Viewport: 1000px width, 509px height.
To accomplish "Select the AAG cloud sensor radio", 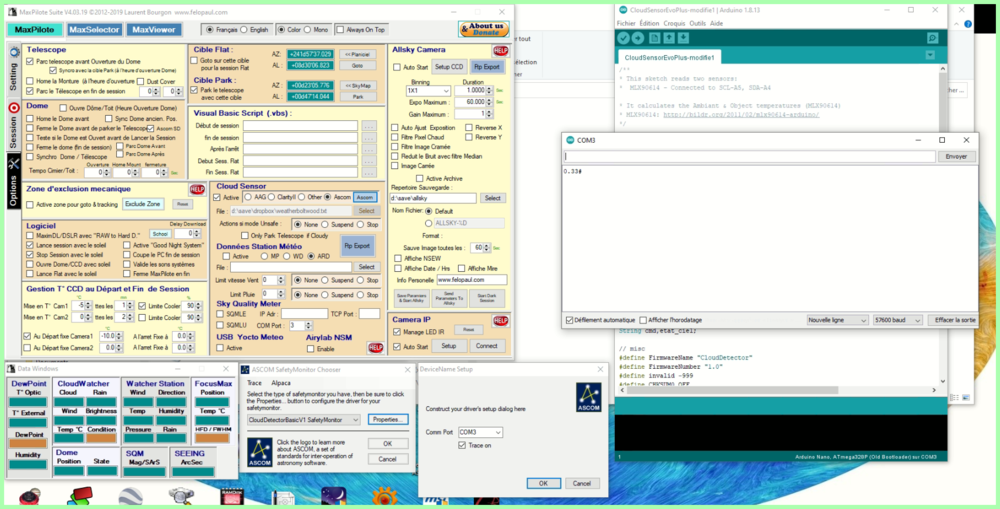I will coord(248,197).
